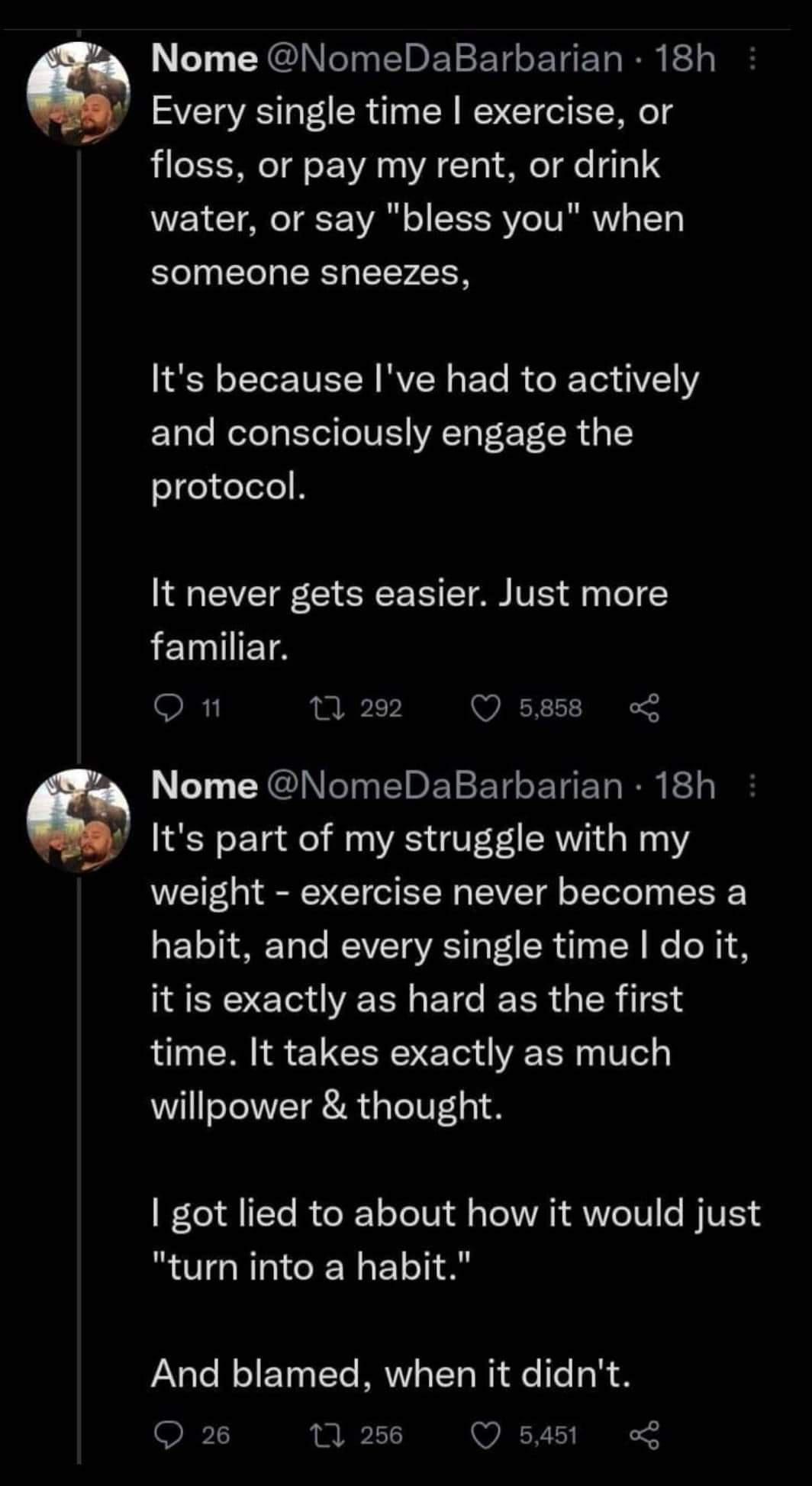Image resolution: width=812 pixels, height=1486 pixels.
Task: Click the reply icon on the first tweet
Action: tap(166, 709)
